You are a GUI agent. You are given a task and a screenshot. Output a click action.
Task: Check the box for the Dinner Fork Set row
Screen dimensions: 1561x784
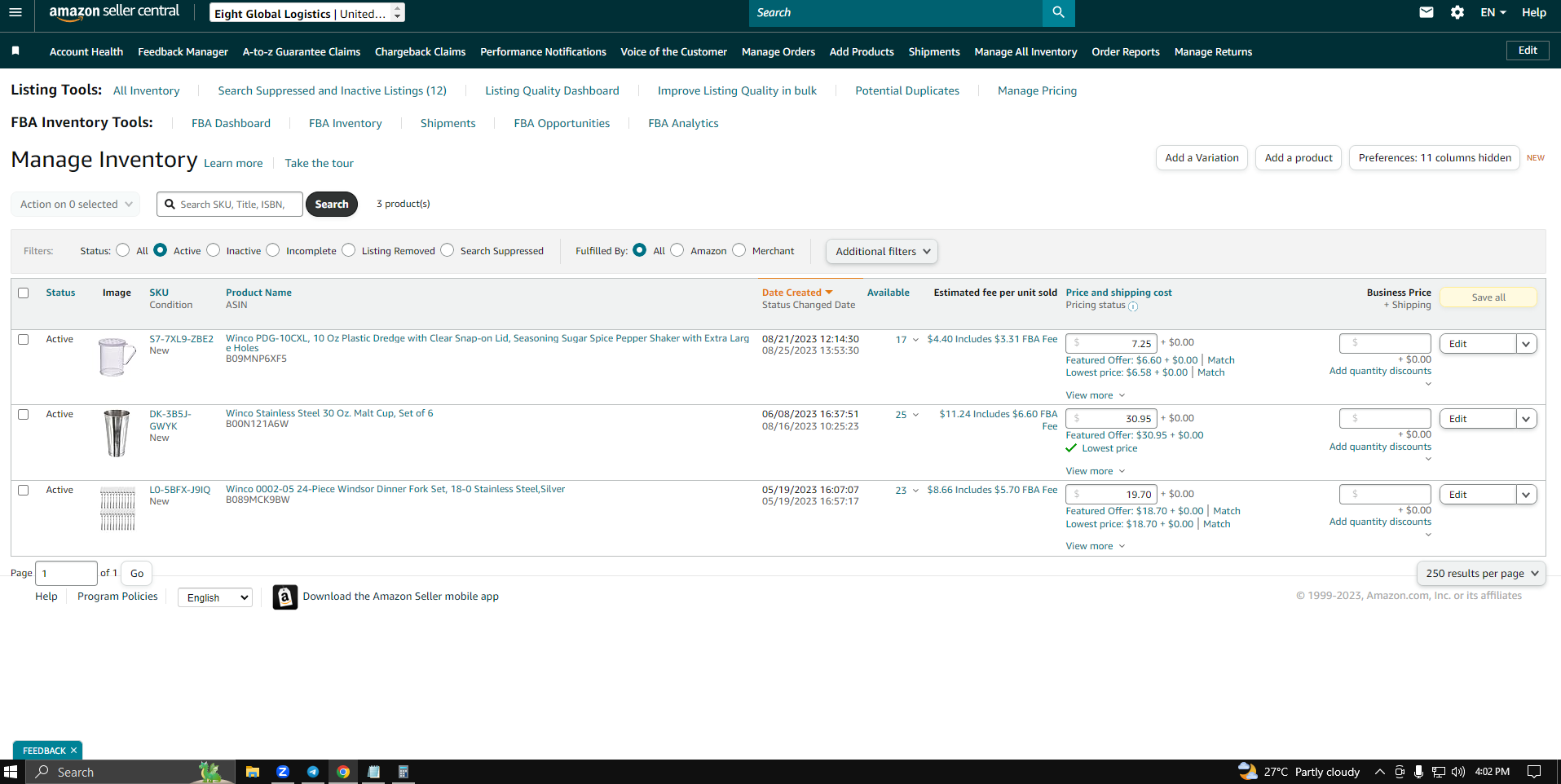pyautogui.click(x=24, y=491)
